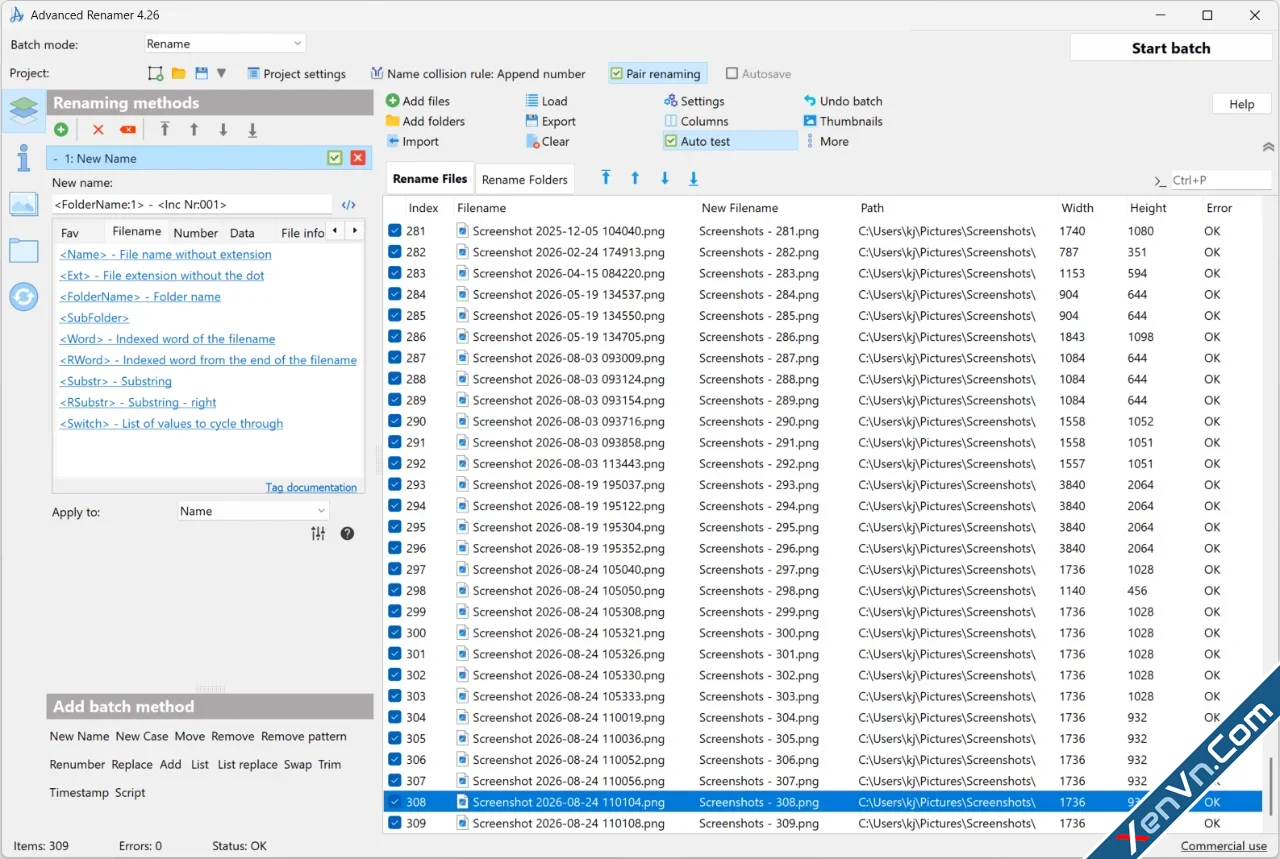Select the Data tag tab
The height and width of the screenshot is (859, 1280).
pos(242,233)
